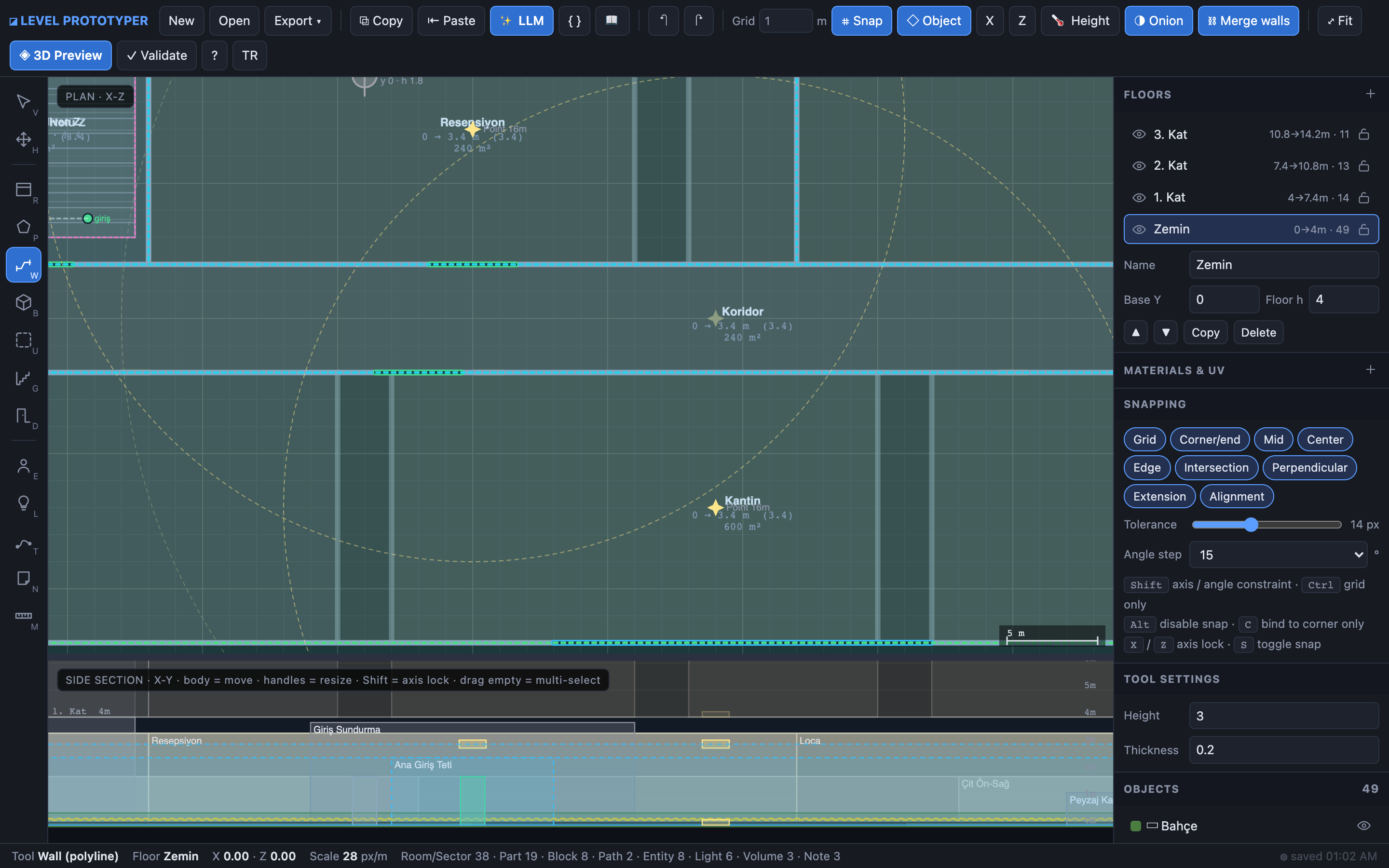Click Copy in the top toolbar
1389x868 pixels.
381,21
